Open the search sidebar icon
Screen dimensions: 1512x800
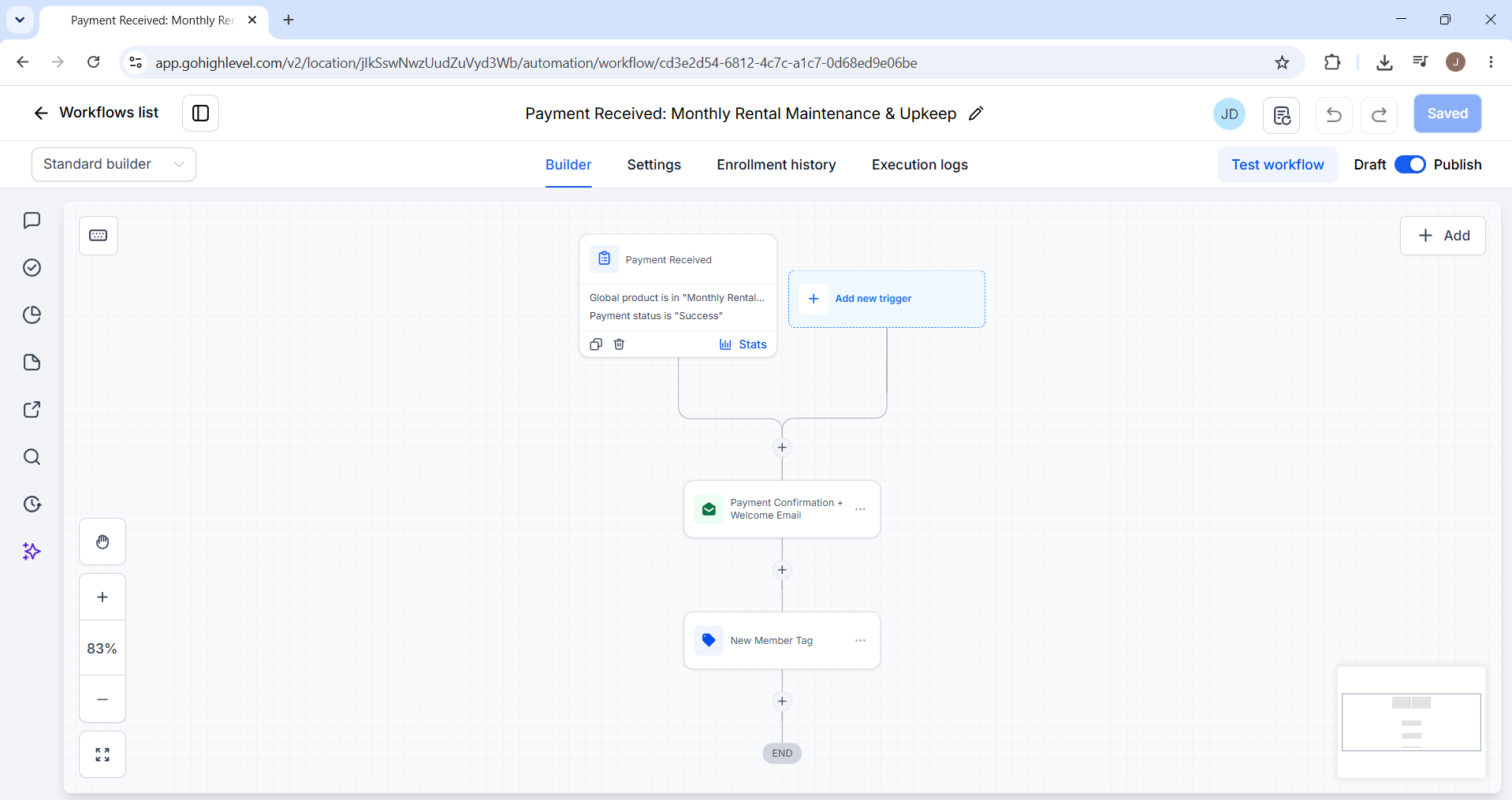32,457
